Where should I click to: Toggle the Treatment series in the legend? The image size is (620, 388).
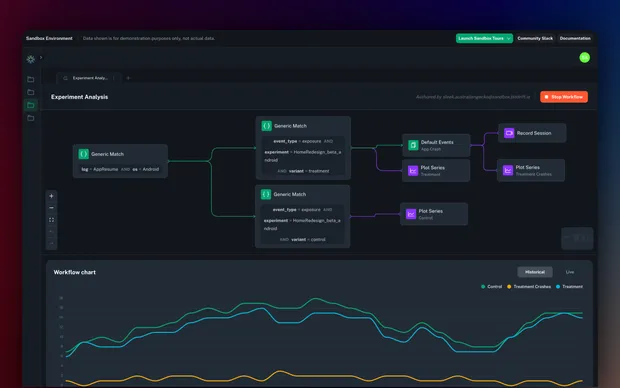click(x=569, y=287)
